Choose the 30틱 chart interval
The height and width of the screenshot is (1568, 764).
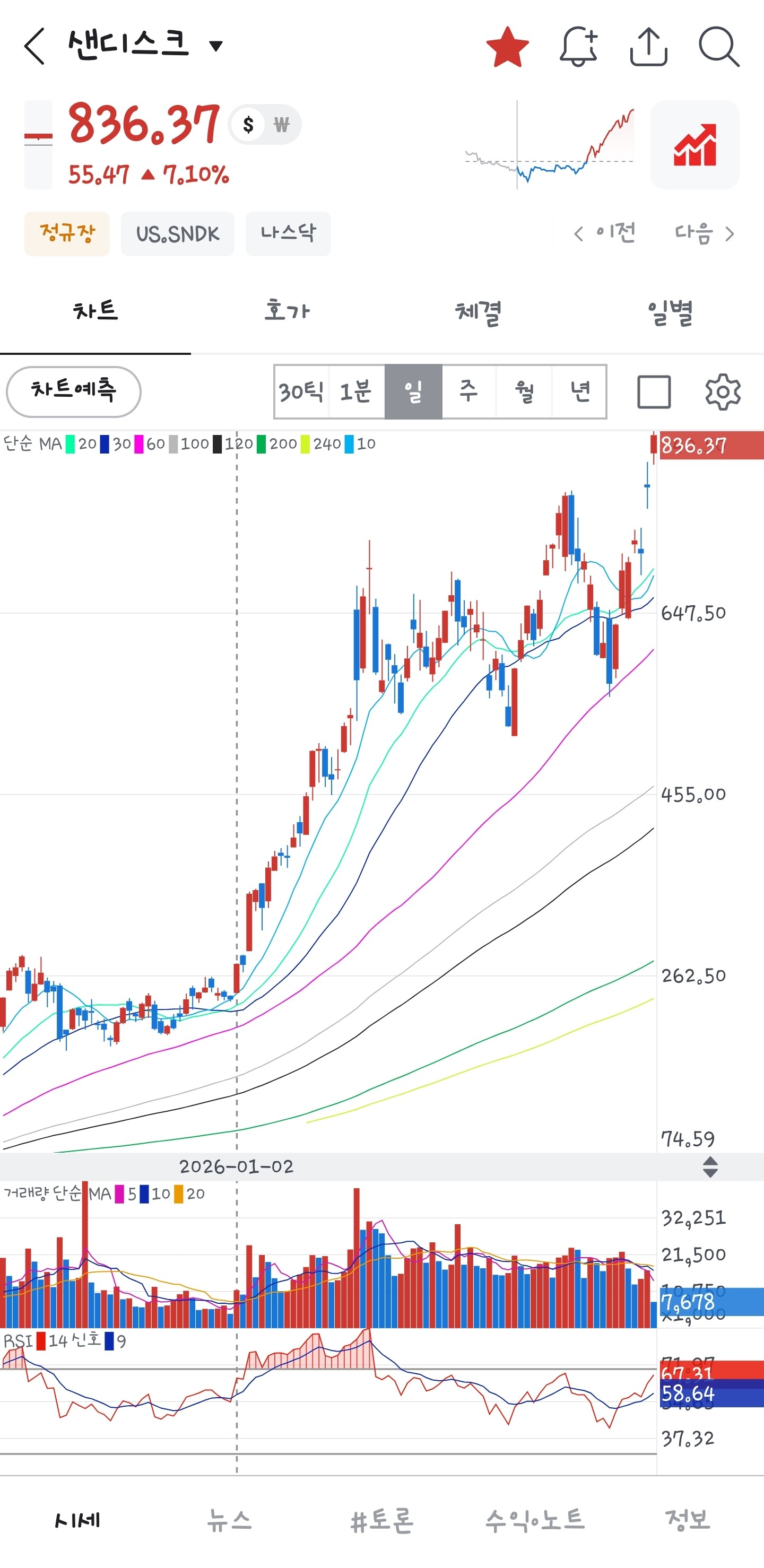click(x=301, y=391)
